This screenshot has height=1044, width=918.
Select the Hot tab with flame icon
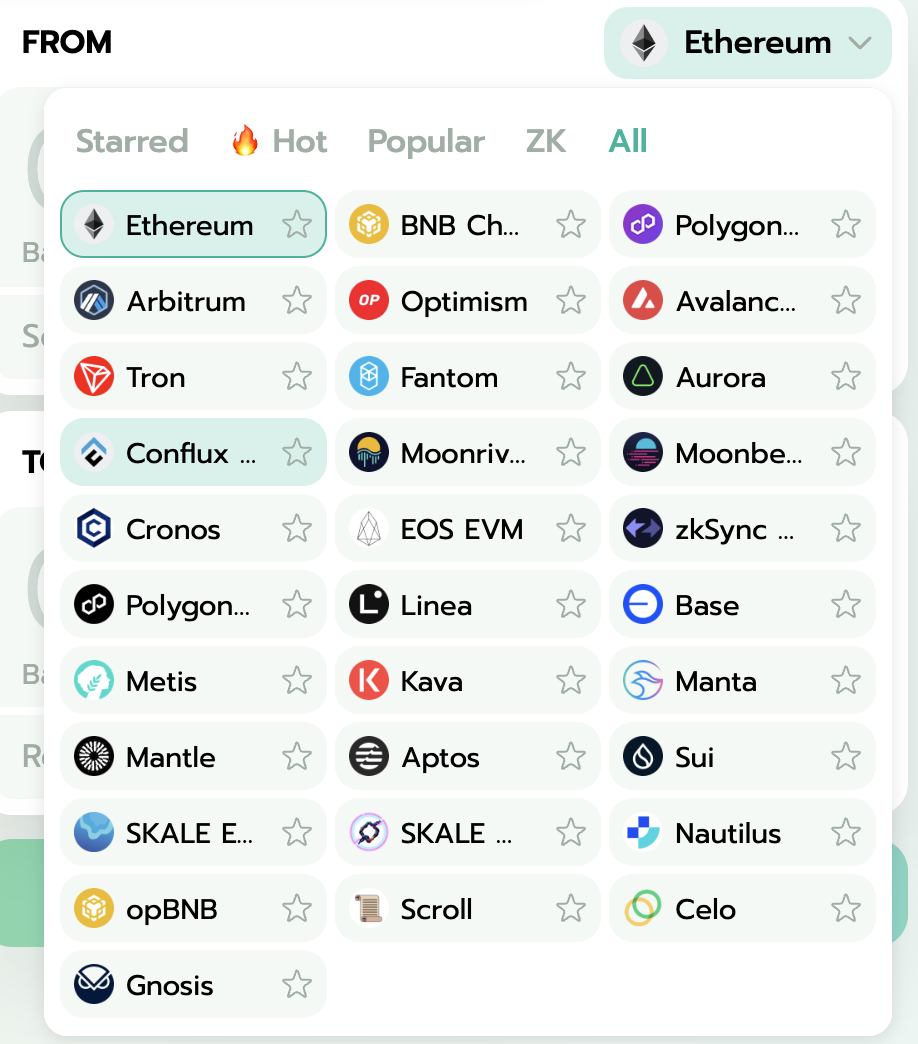click(x=278, y=141)
